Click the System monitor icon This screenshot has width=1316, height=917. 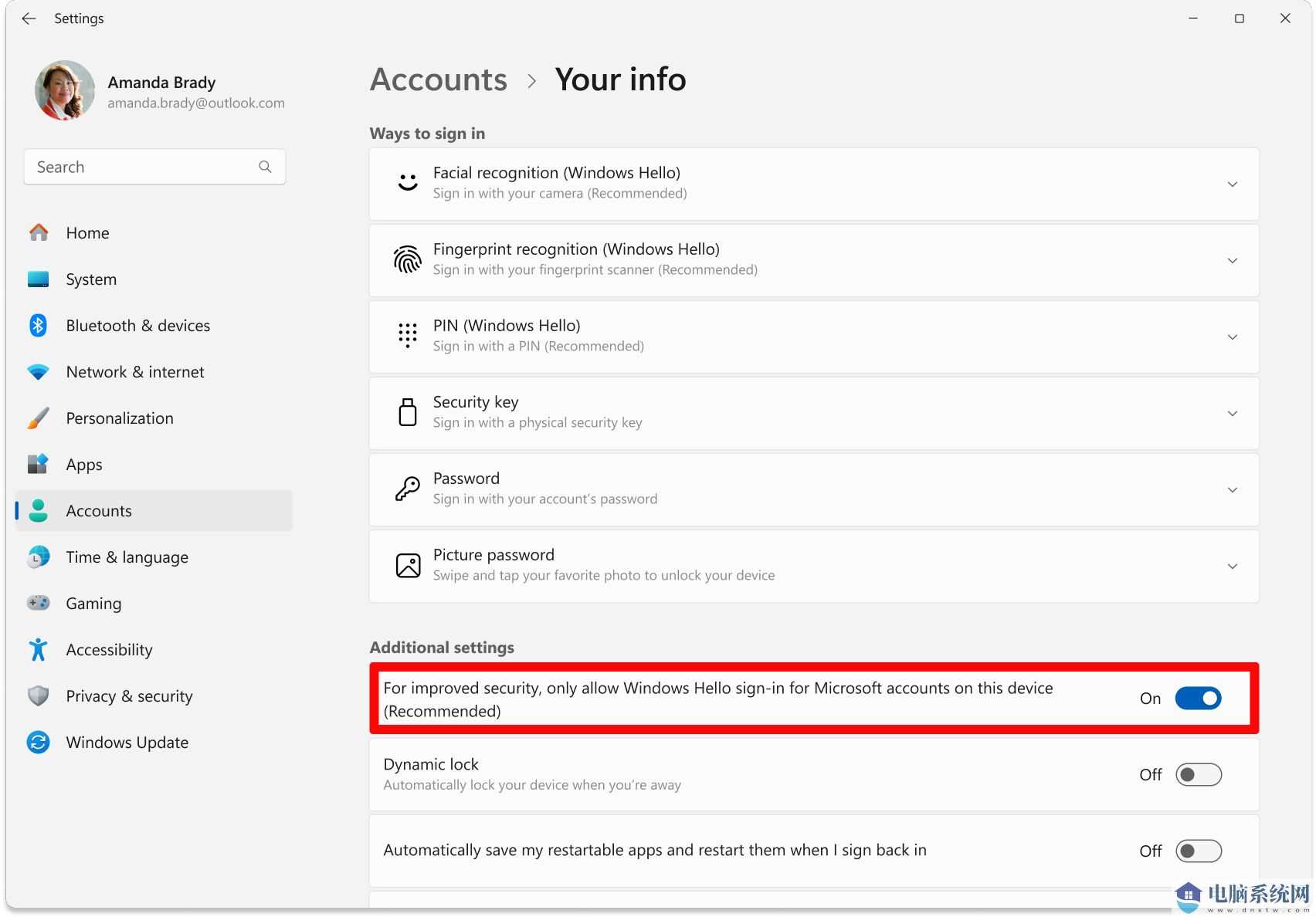(39, 279)
